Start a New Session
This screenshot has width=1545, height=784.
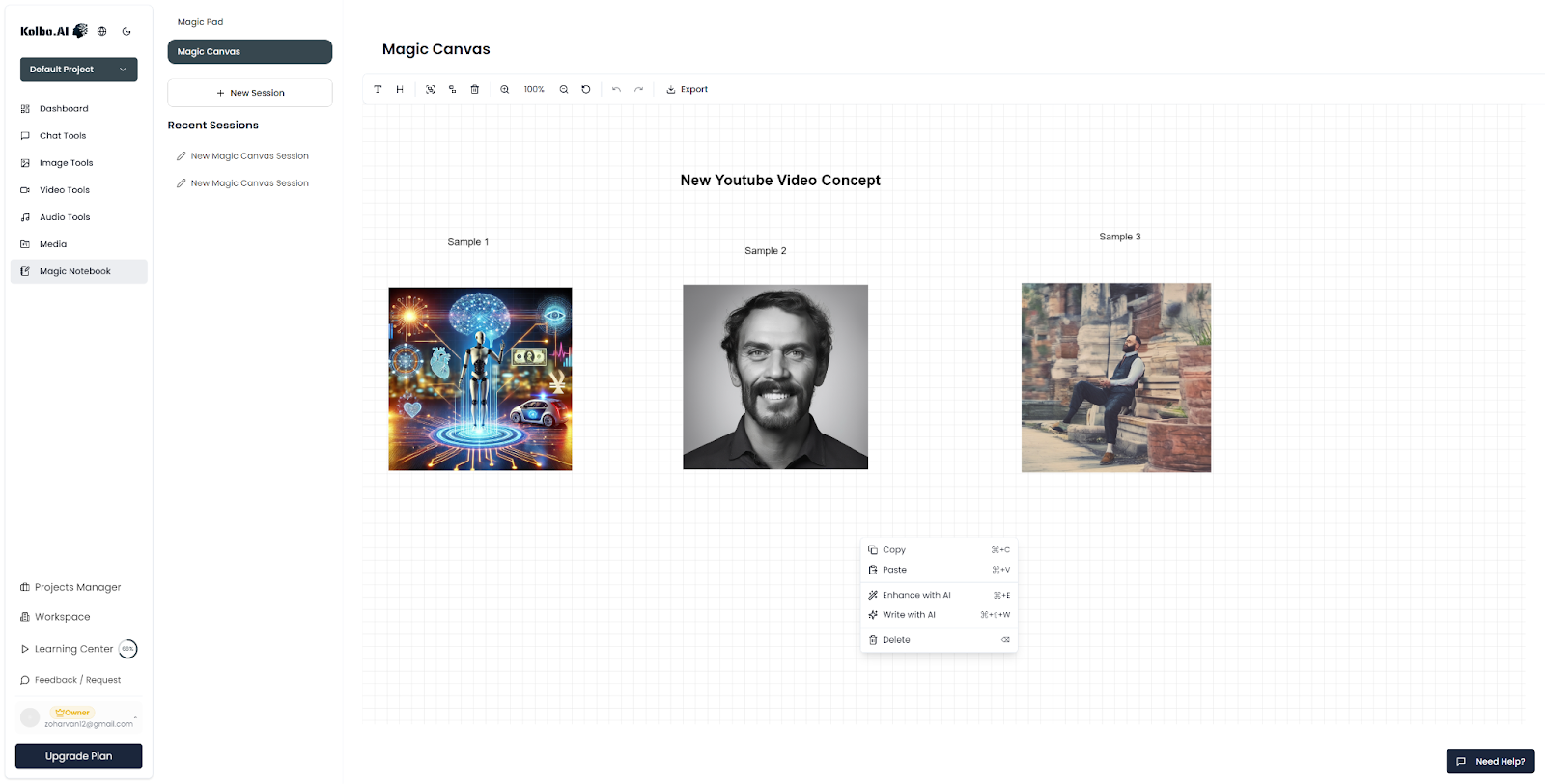(250, 93)
